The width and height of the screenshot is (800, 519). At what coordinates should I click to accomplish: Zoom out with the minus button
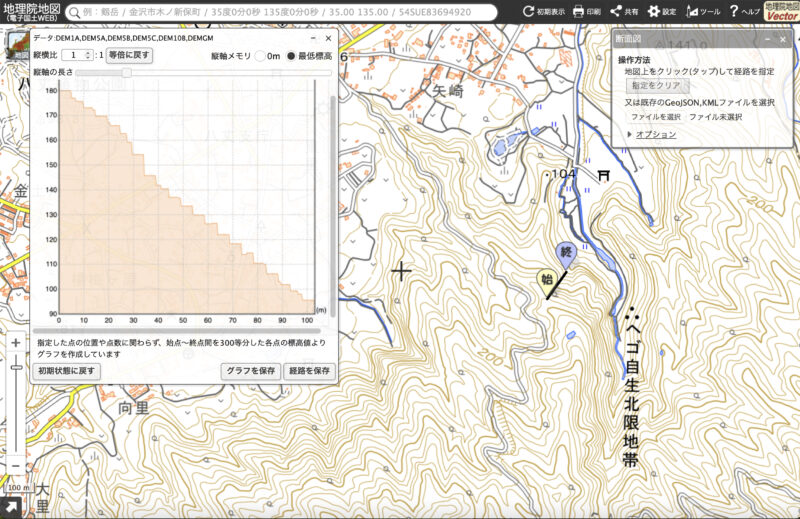click(x=16, y=467)
